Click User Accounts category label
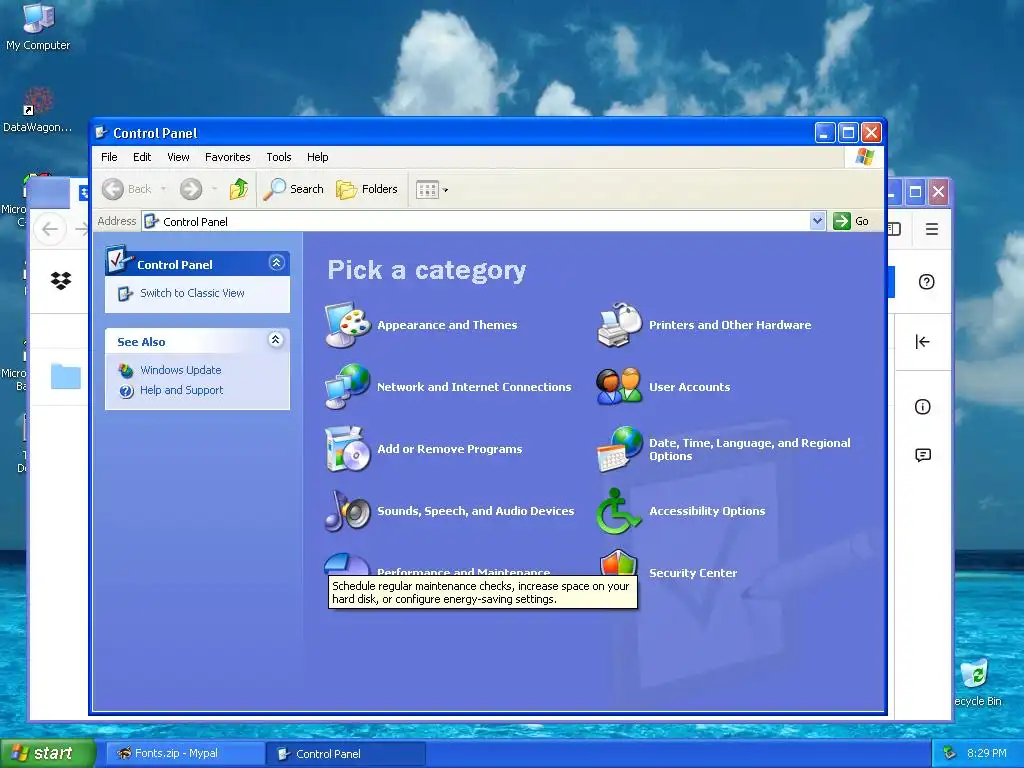Viewport: 1024px width, 768px height. (x=690, y=387)
